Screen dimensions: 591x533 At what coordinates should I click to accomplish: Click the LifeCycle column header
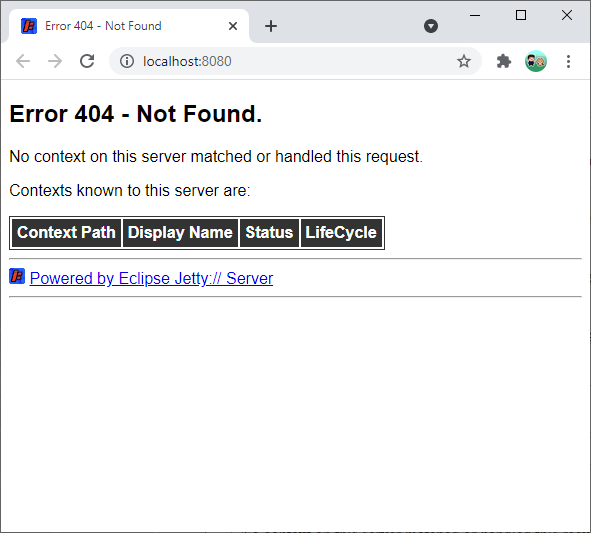(x=341, y=233)
